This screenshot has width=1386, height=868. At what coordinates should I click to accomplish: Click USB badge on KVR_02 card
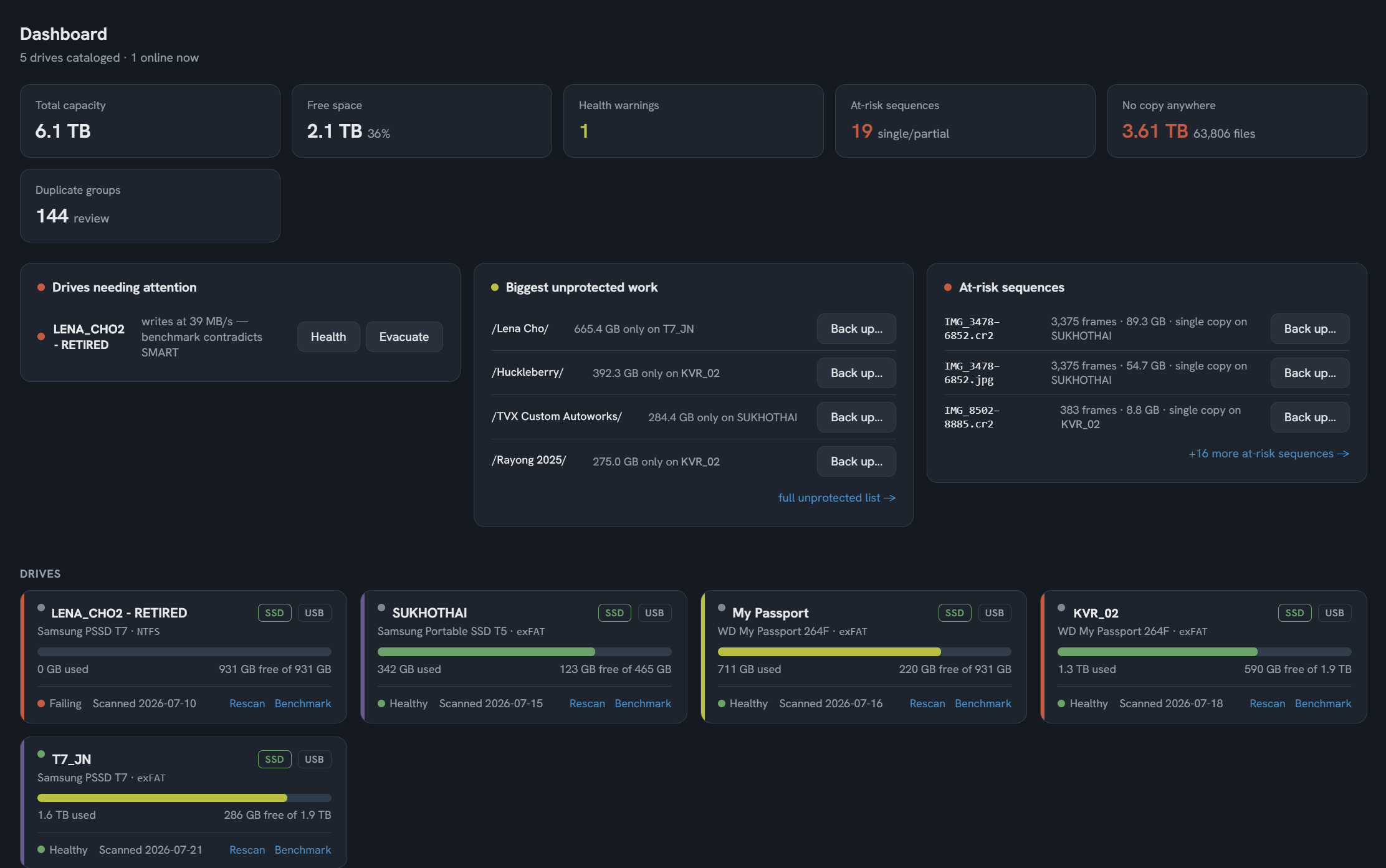click(1334, 613)
